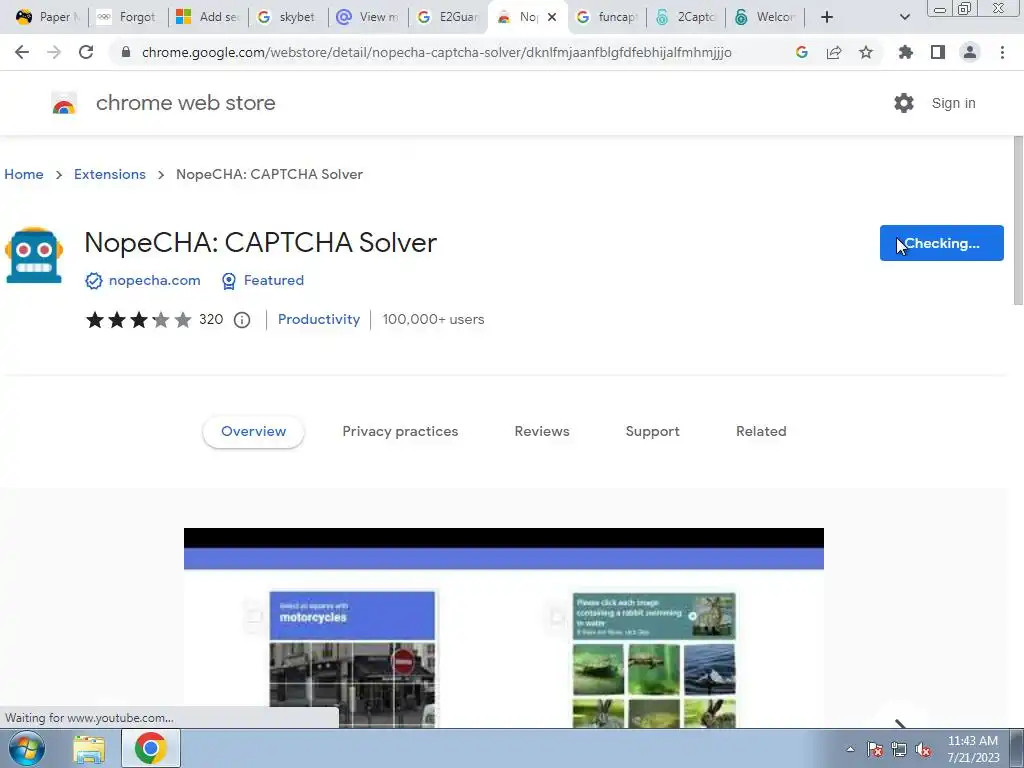Viewport: 1024px width, 768px height.
Task: Click the muted volume tray icon
Action: point(923,750)
